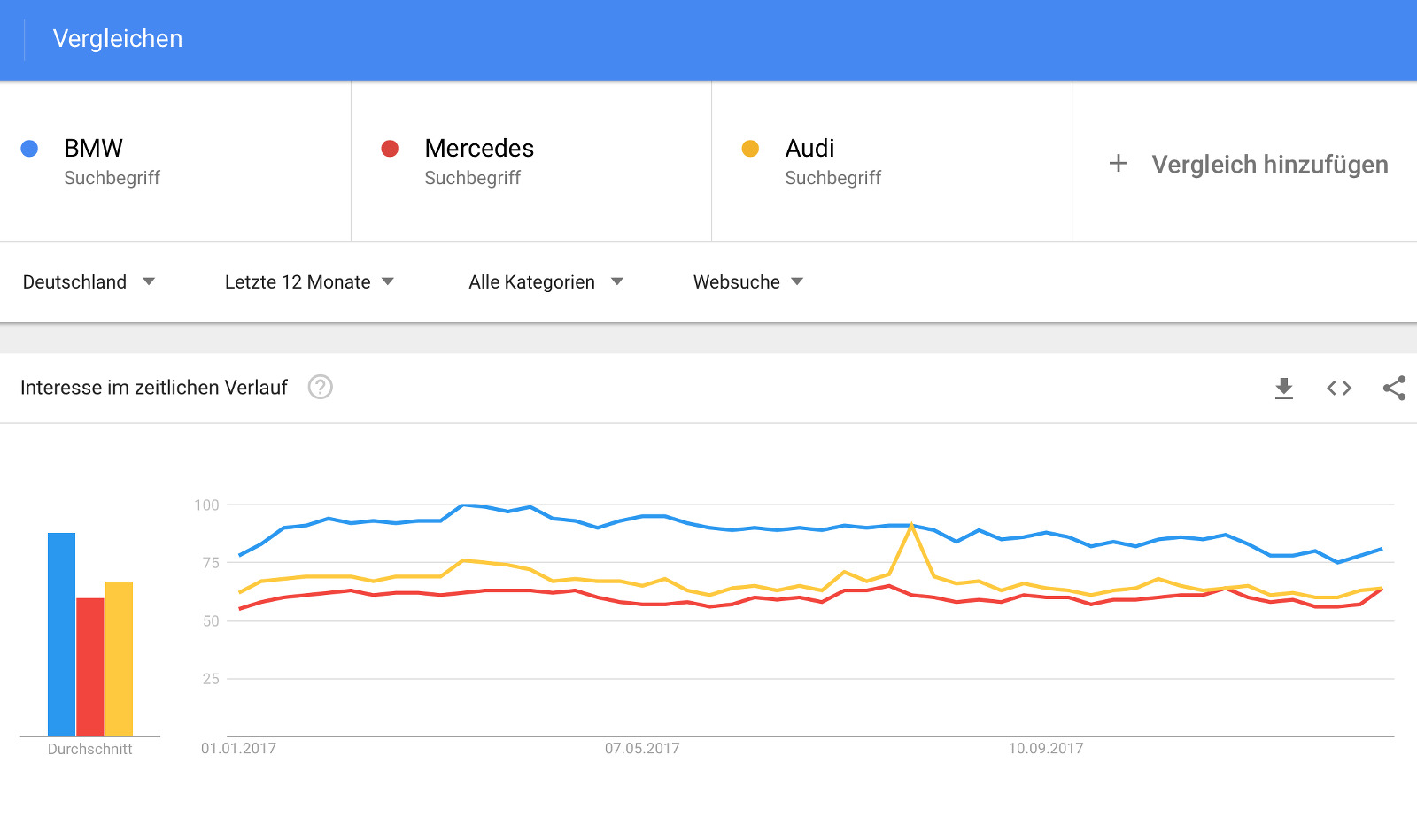Open the embed code icon
Screen dimensions: 1417x840
pos(1339,388)
